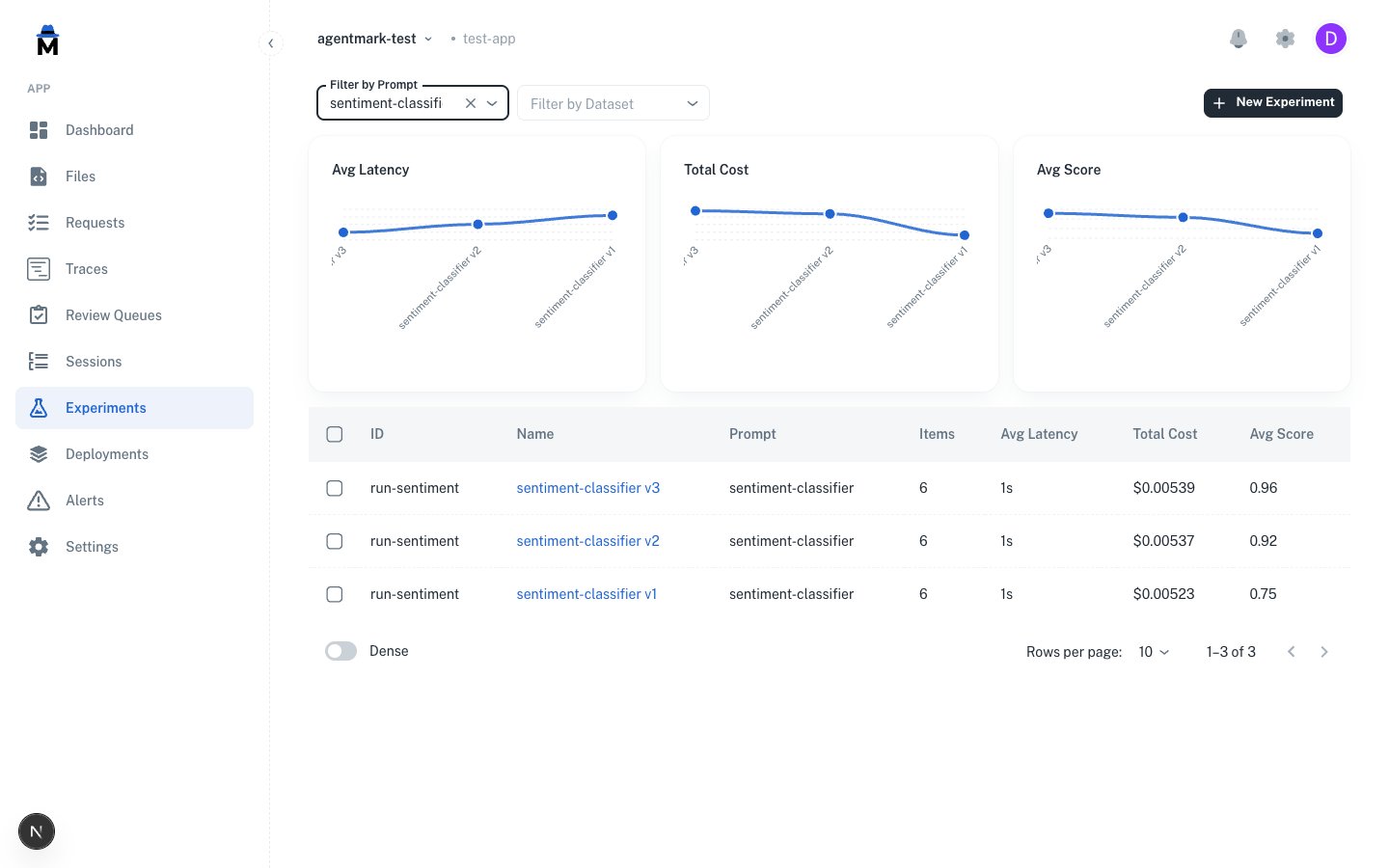This screenshot has width=1389, height=868.
Task: Check the sentiment-classifier v1 row checkbox
Action: pos(335,594)
